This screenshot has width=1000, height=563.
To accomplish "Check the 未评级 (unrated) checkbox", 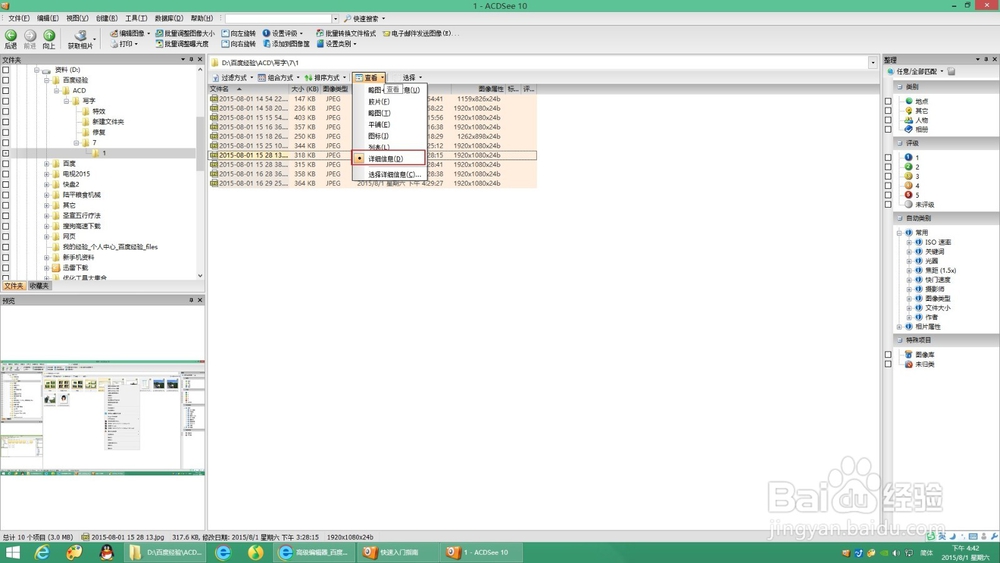I will tap(888, 205).
